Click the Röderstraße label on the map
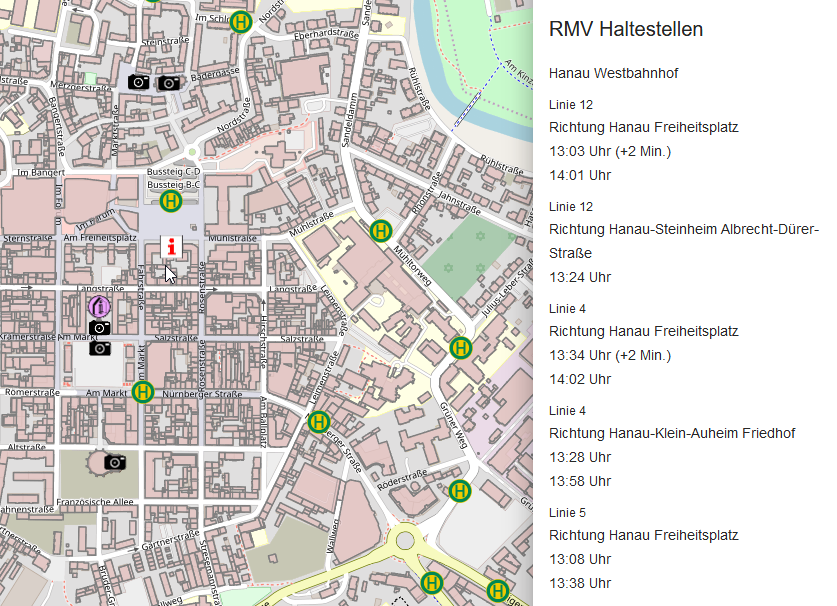837x606 pixels. (402, 480)
